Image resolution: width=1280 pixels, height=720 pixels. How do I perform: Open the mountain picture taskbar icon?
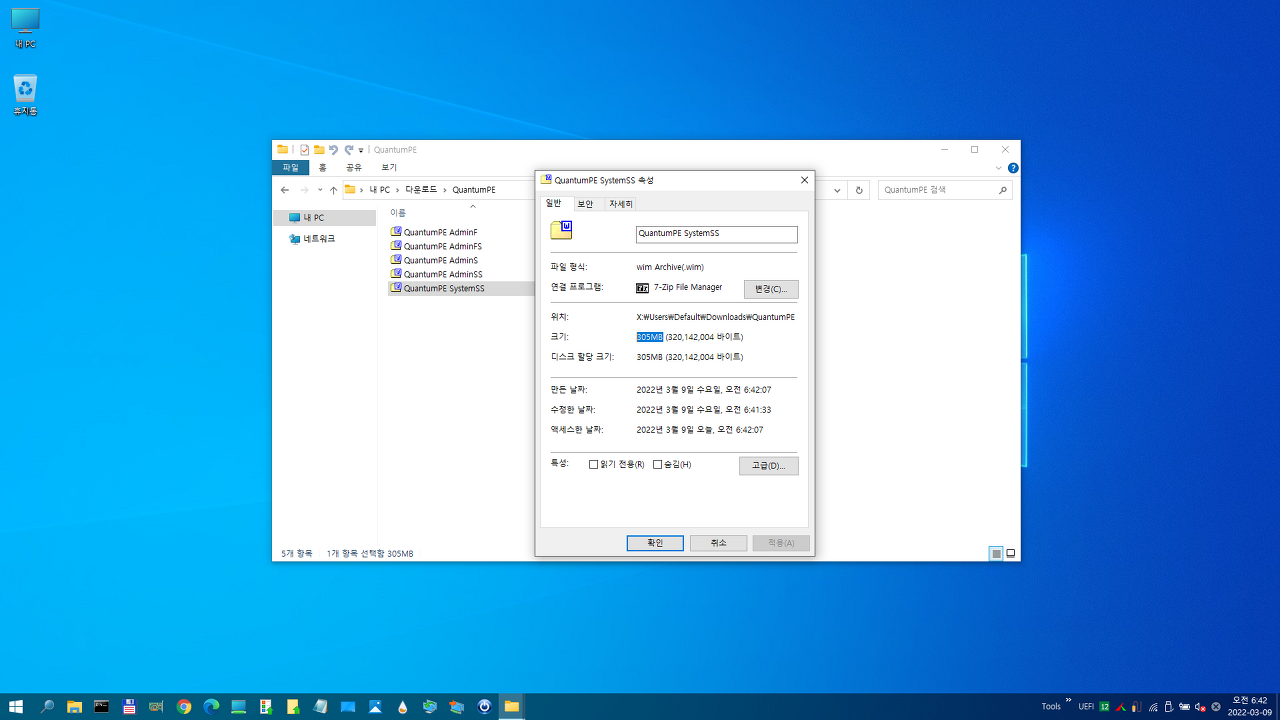(375, 706)
